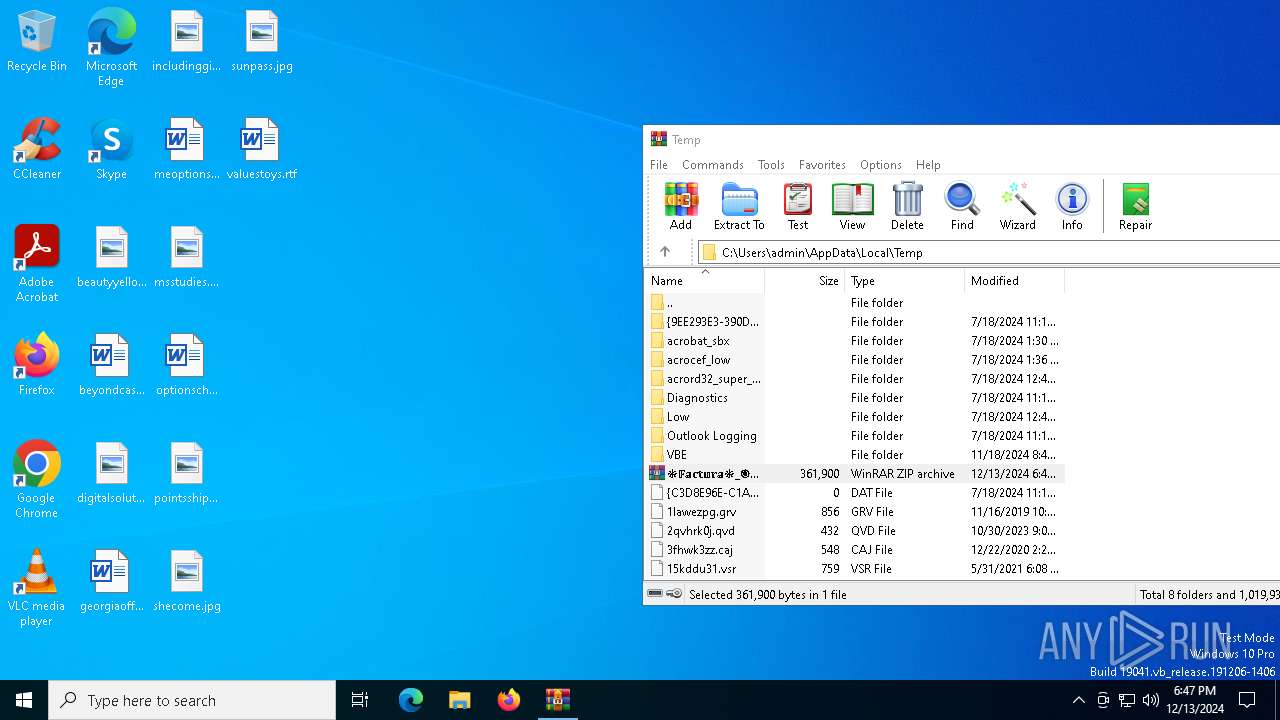Open the Favorites menu
The height and width of the screenshot is (720, 1280).
[822, 165]
